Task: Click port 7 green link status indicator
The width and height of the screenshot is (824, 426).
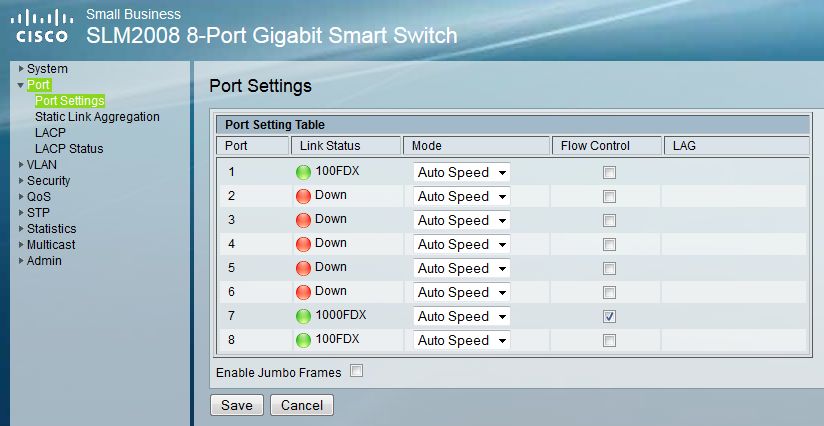Action: pos(303,316)
